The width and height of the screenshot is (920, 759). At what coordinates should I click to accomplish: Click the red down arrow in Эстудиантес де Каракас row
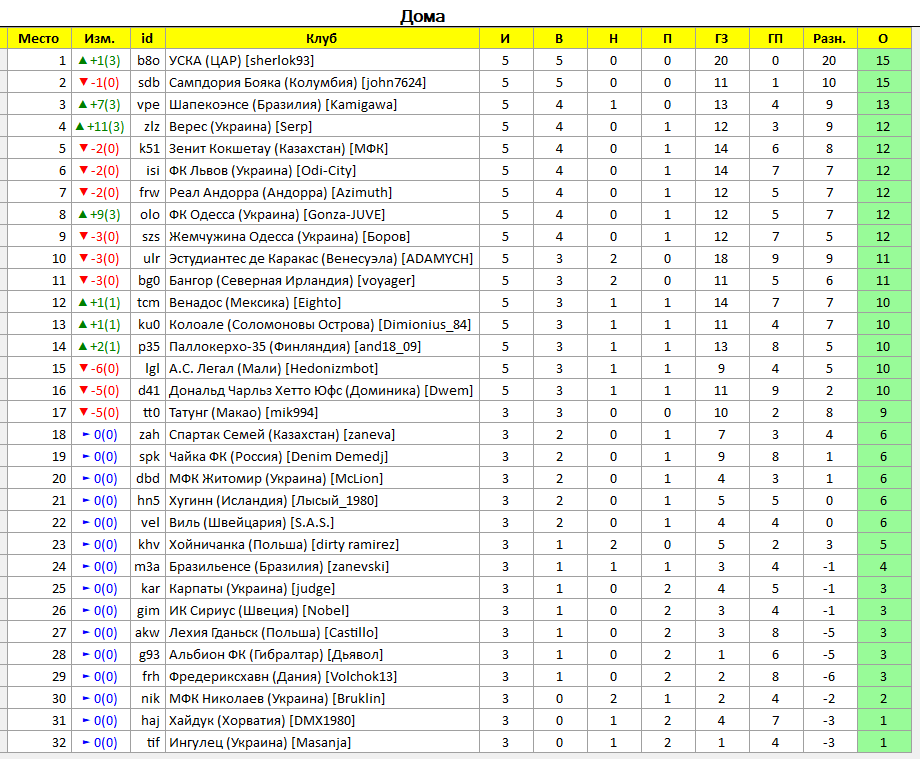point(83,258)
